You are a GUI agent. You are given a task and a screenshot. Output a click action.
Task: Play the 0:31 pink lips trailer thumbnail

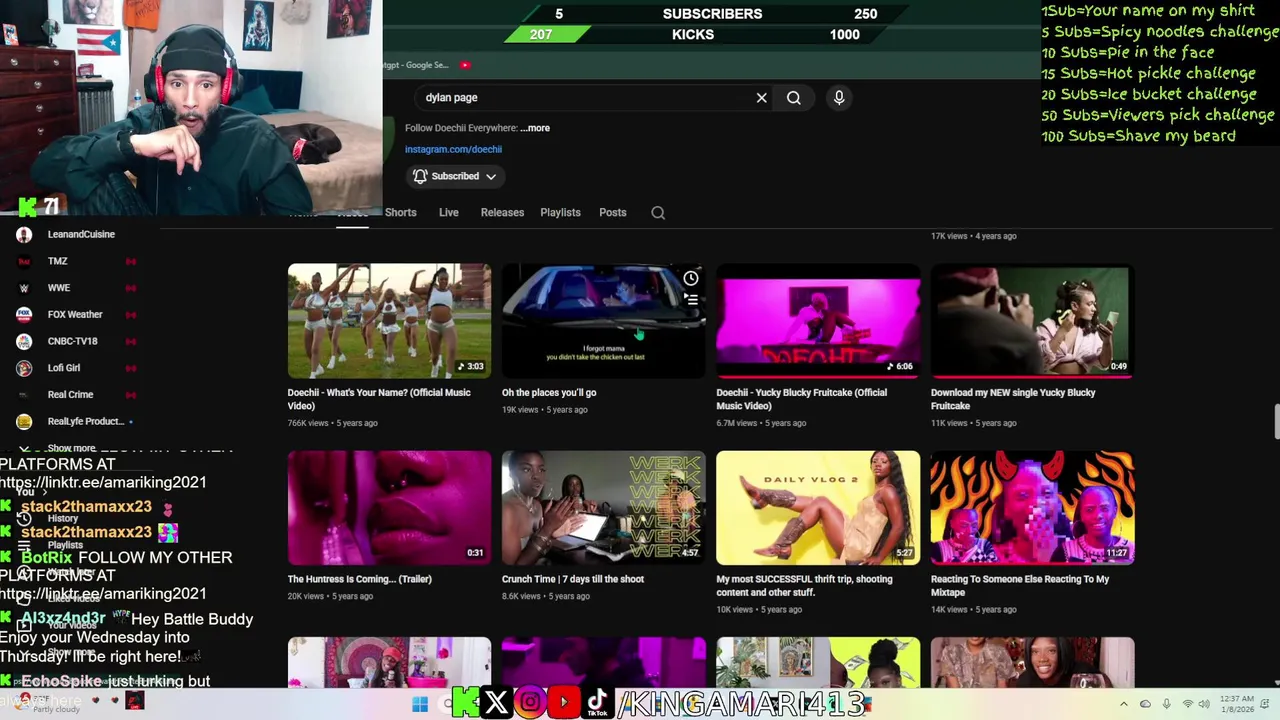(x=389, y=507)
